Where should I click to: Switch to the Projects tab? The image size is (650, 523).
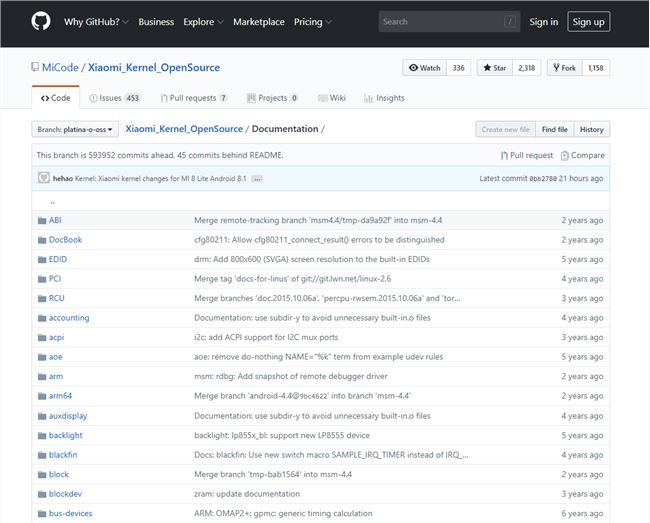coord(272,98)
